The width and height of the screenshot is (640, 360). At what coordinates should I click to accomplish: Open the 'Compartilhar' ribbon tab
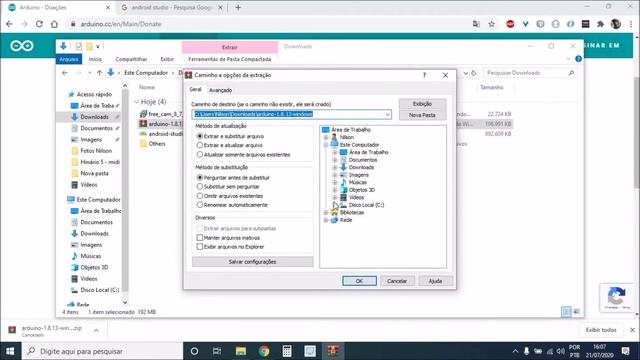pos(131,59)
